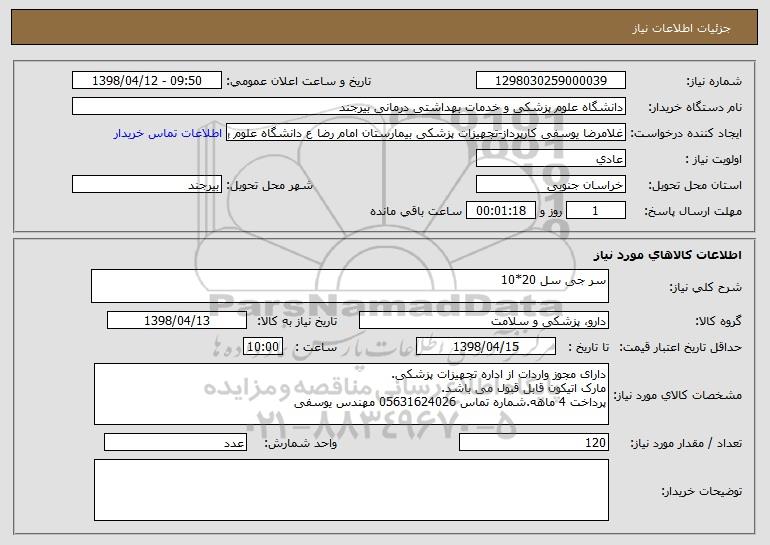Click the section title اطلاعات کالاهای مورد نیاز
Viewport: 770px width, 545px height.
(x=667, y=255)
